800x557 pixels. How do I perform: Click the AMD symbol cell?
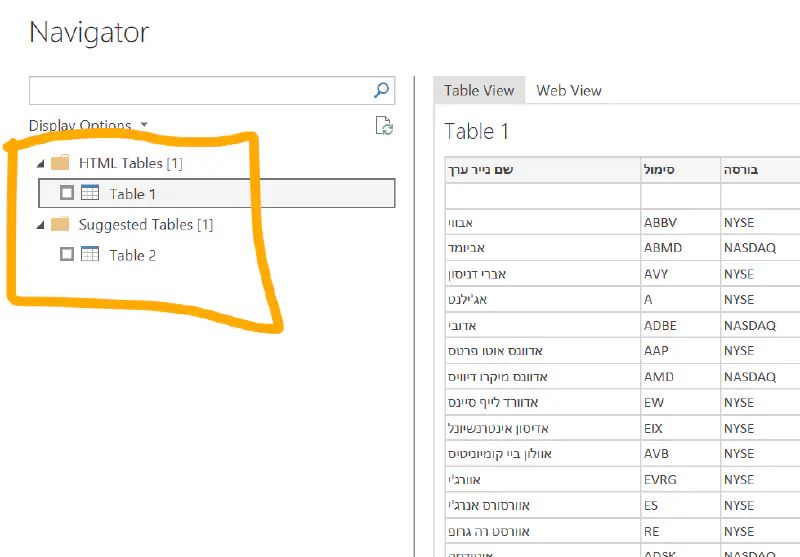681,377
